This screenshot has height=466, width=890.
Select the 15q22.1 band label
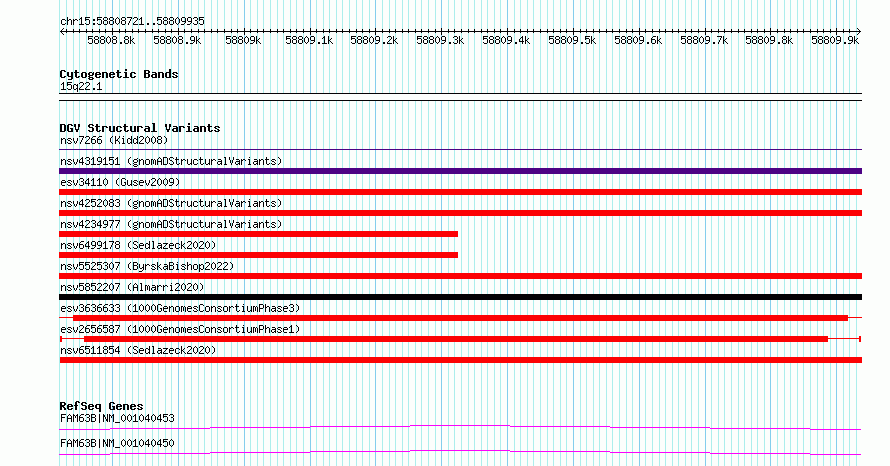click(x=81, y=86)
